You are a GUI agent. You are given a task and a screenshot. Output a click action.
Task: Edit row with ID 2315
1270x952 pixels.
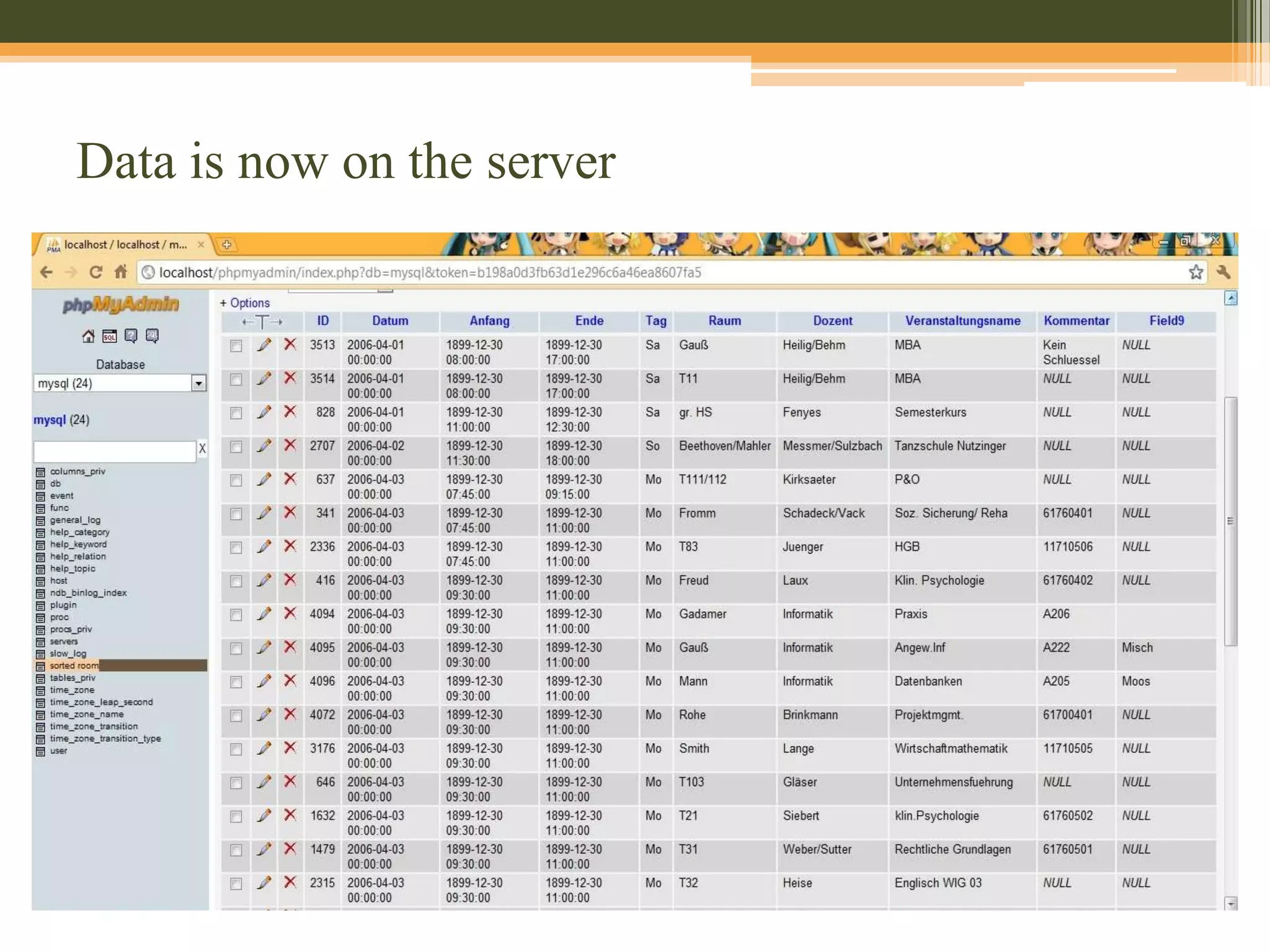[x=264, y=883]
